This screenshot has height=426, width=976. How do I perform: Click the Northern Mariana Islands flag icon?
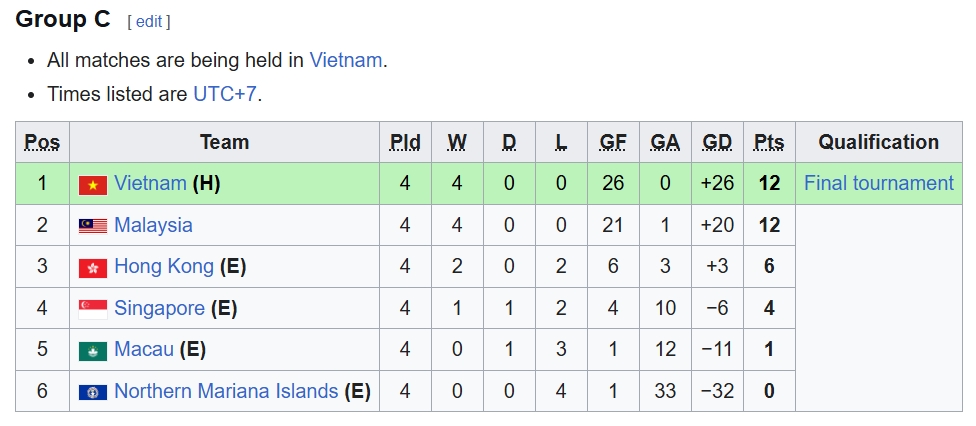pyautogui.click(x=93, y=392)
